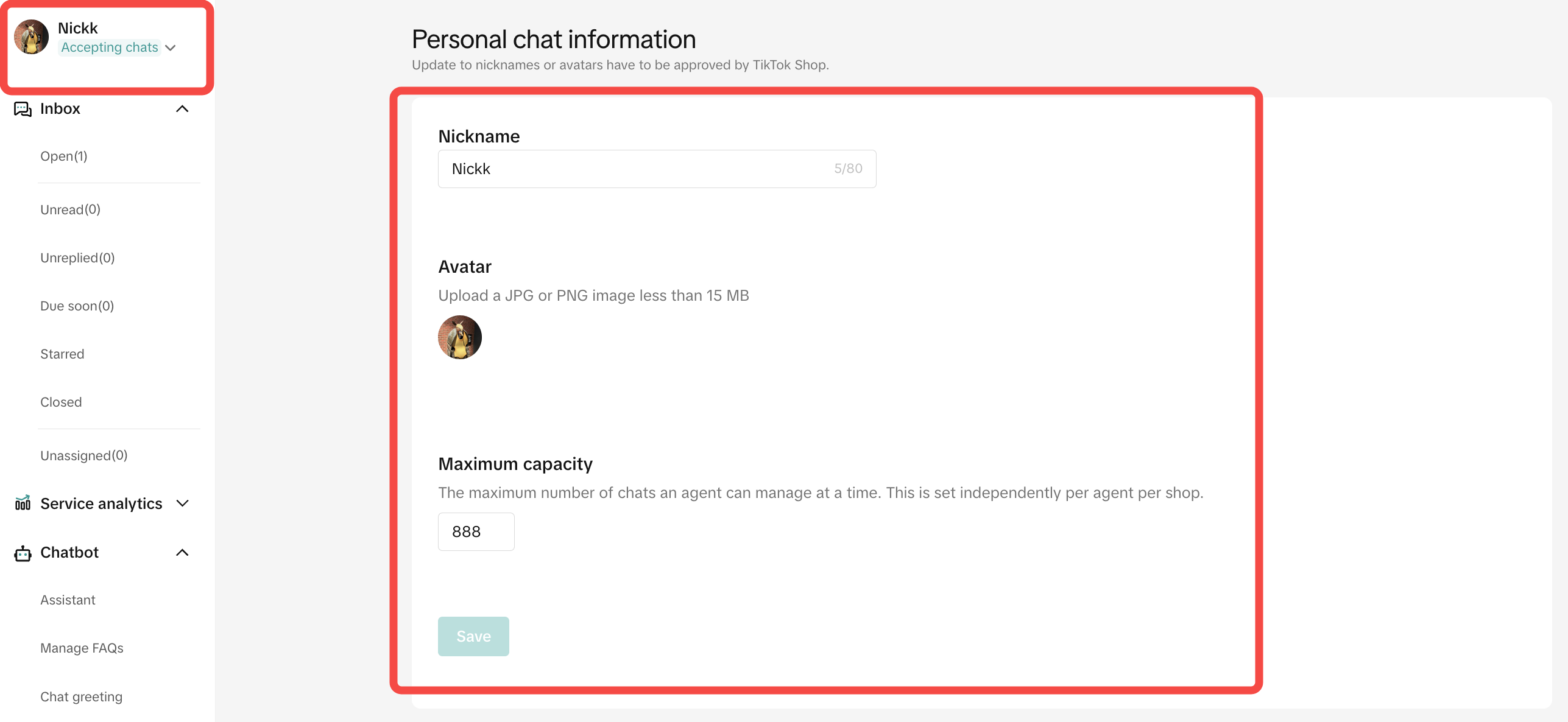Screen dimensions: 1568x722
Task: Click the Service analytics chart icon
Action: click(23, 503)
